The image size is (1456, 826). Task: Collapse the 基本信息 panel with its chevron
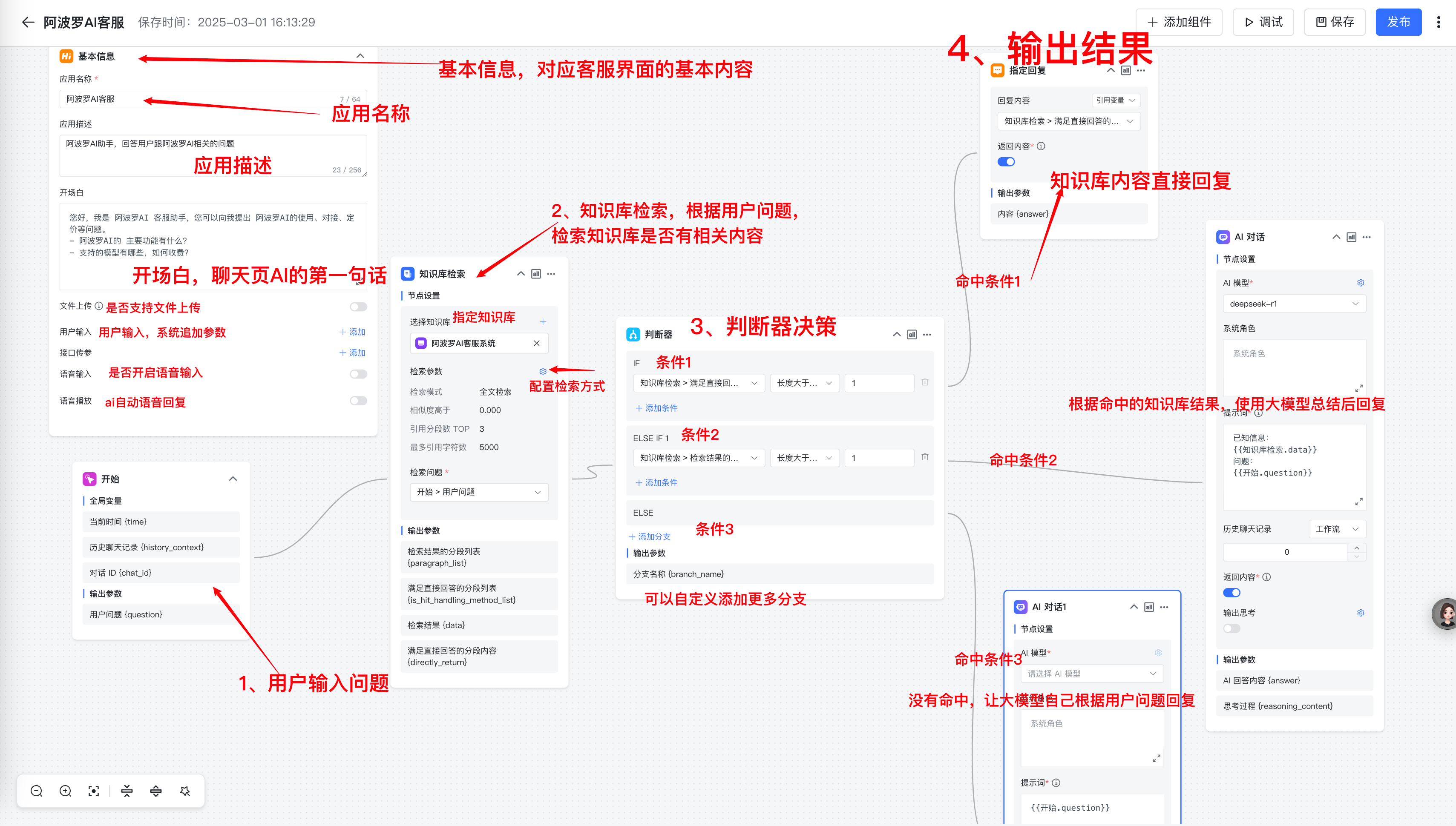coord(360,56)
